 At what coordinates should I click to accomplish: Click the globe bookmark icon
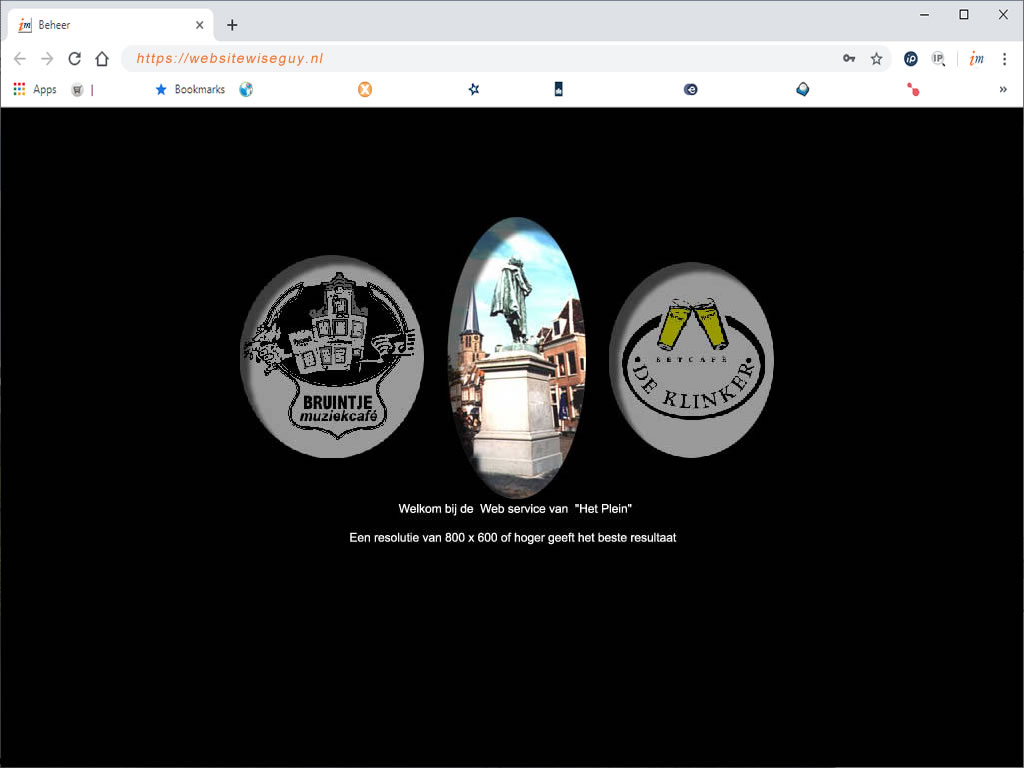coord(246,89)
